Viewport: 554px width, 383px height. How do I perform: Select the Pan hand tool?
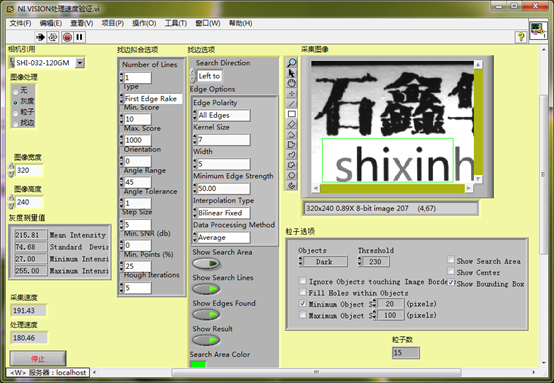(x=292, y=83)
